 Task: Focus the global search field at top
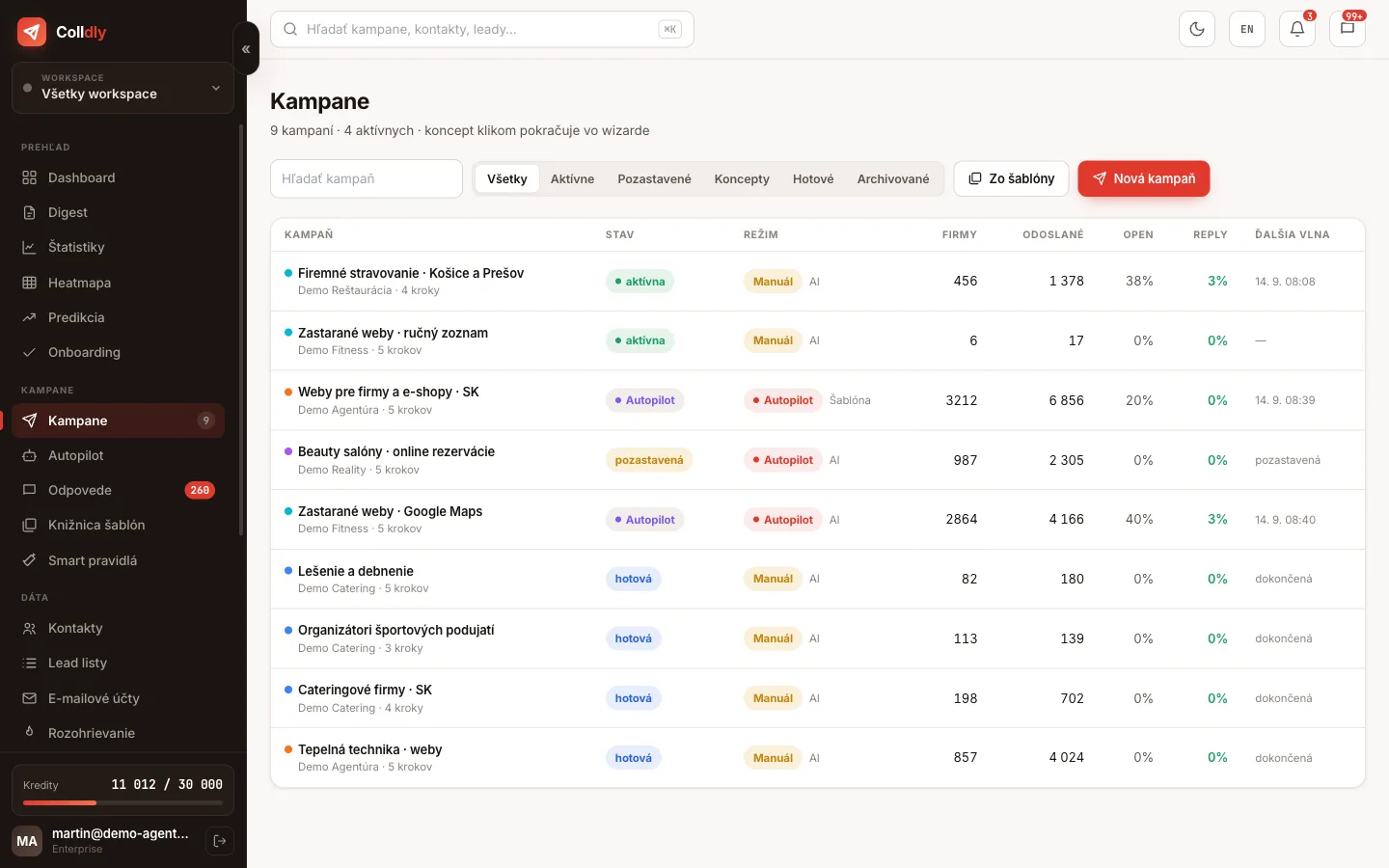[x=482, y=29]
